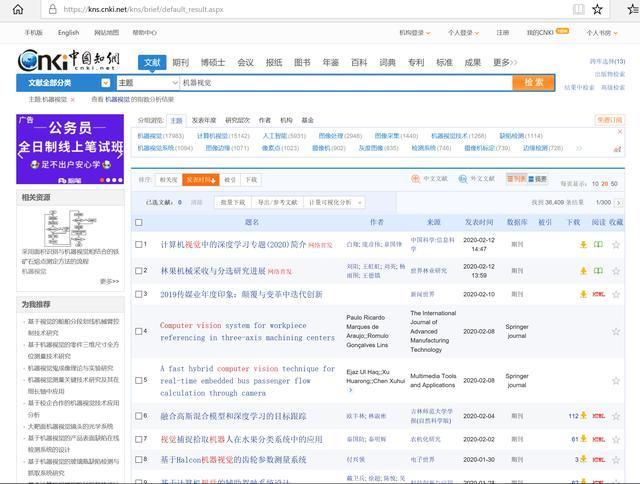Open the online reading icon for result 2

(598, 270)
